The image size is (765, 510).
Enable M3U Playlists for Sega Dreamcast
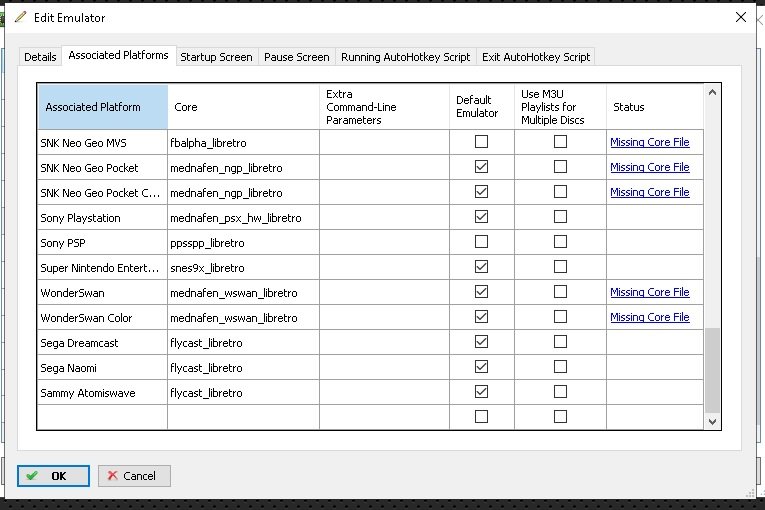[560, 342]
